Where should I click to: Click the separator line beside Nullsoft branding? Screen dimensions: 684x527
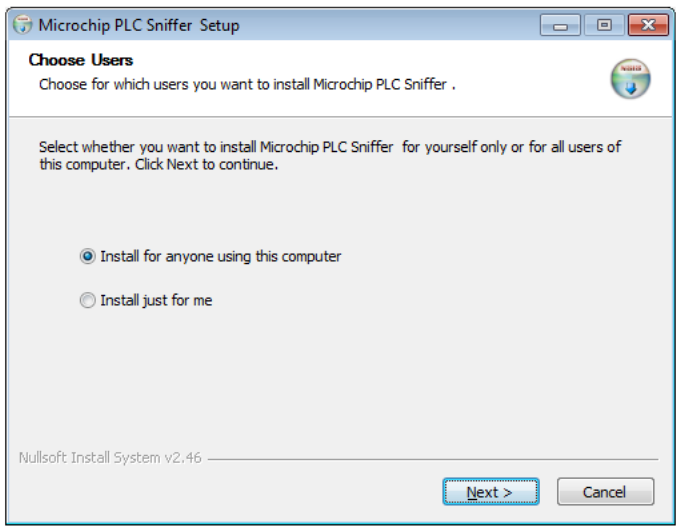[x=430, y=459]
